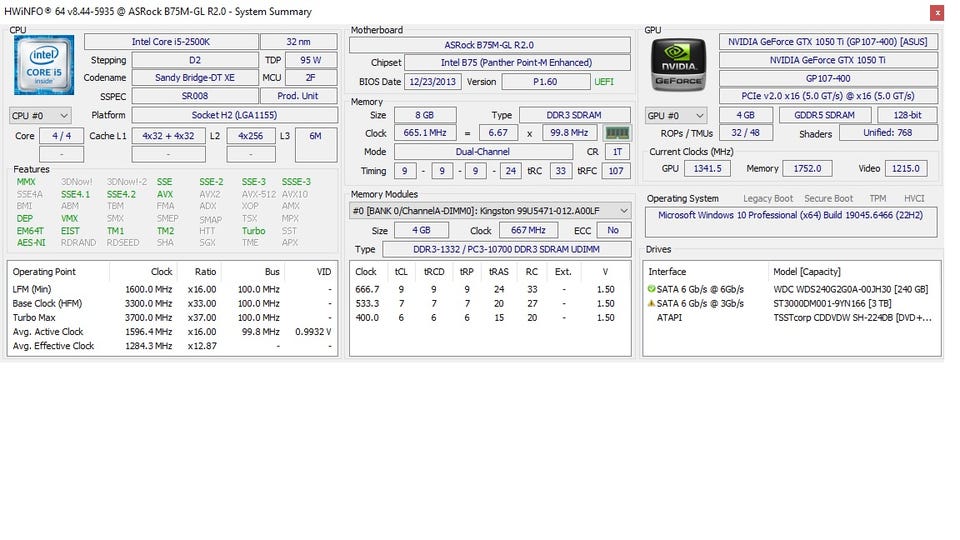Viewport: 960px width, 540px height.
Task: Select the Turbo Max operating point row
Action: coord(172,318)
